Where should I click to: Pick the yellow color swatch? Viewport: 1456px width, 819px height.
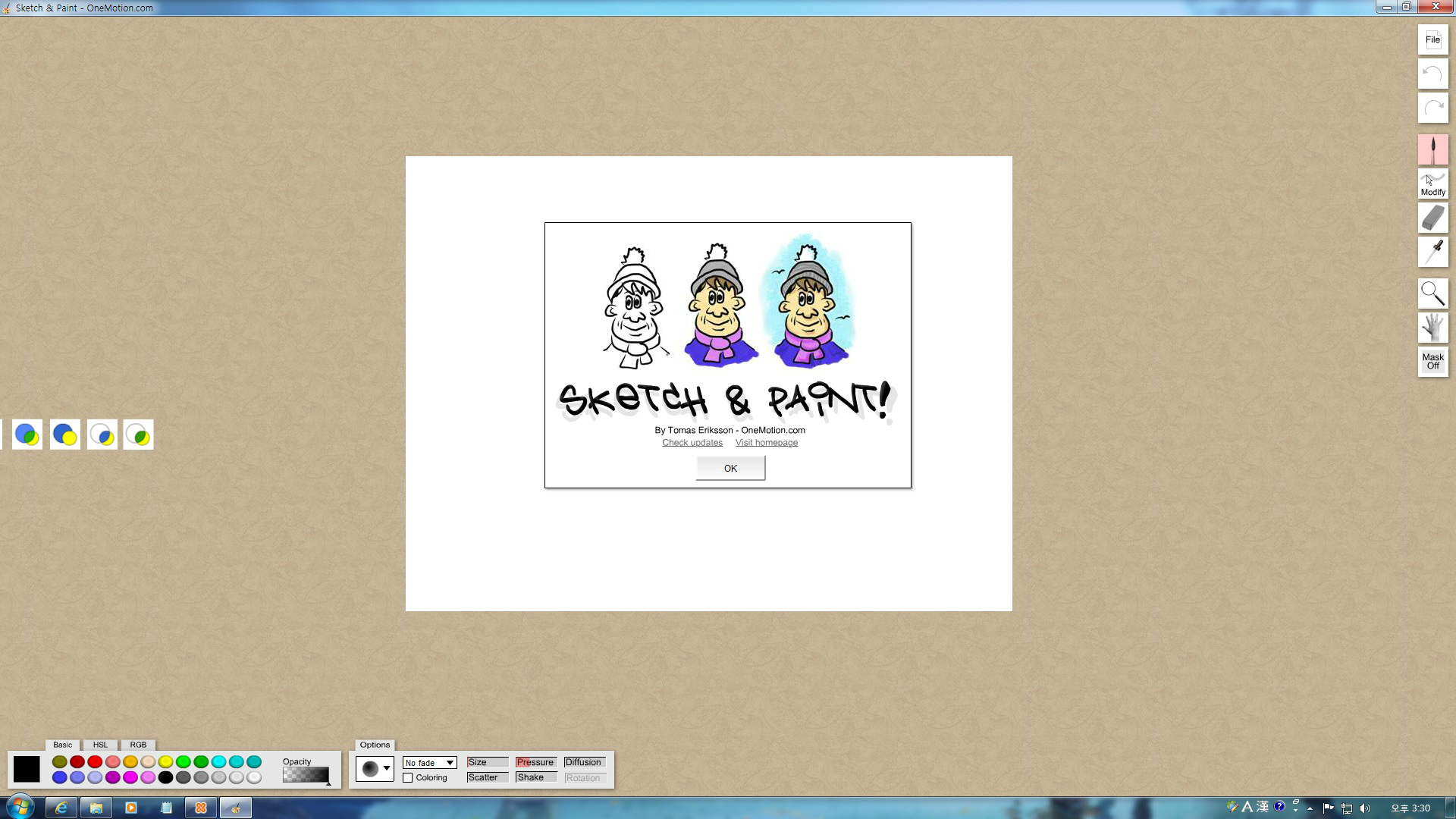(x=165, y=761)
